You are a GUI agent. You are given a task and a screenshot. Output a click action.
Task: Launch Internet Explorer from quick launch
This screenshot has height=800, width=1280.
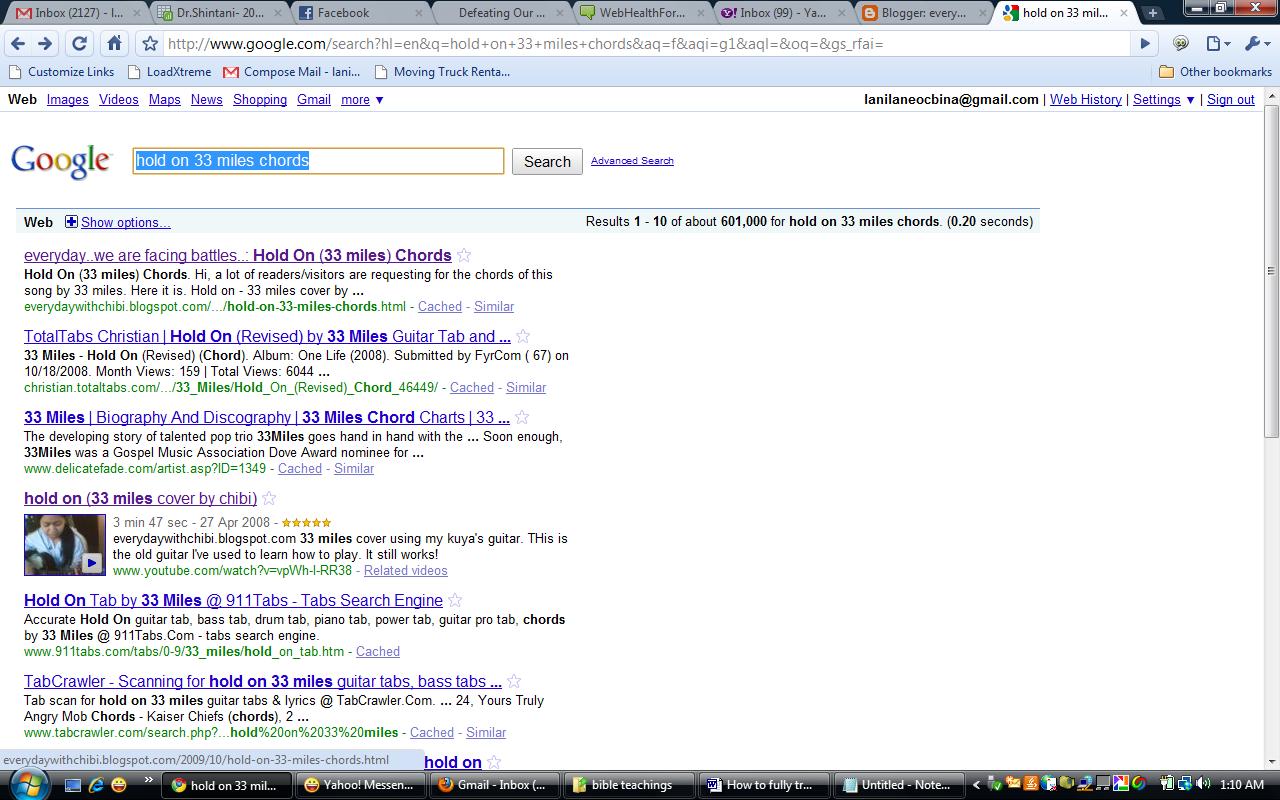pyautogui.click(x=96, y=785)
